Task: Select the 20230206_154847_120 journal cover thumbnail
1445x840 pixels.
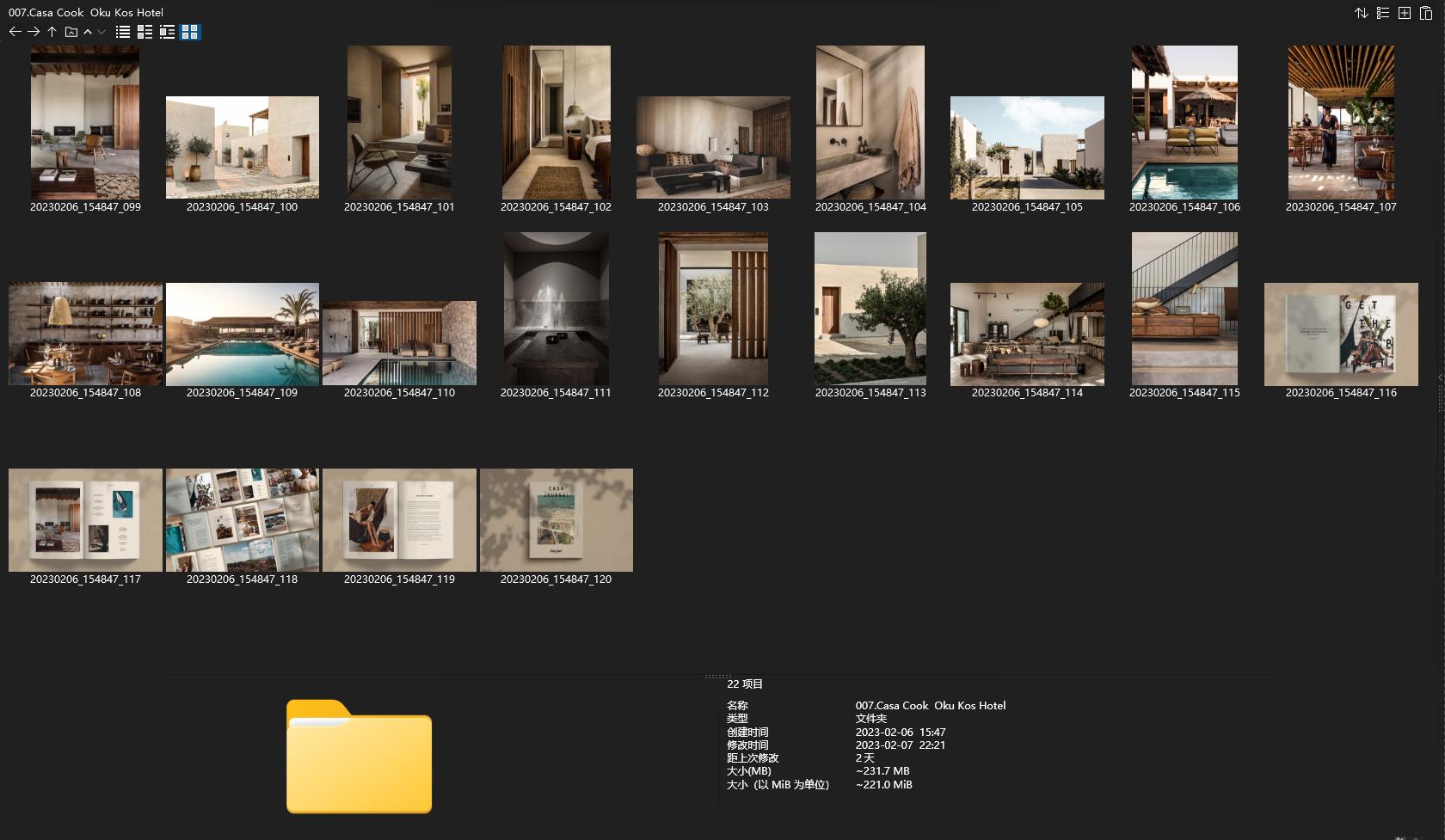Action: coord(556,519)
